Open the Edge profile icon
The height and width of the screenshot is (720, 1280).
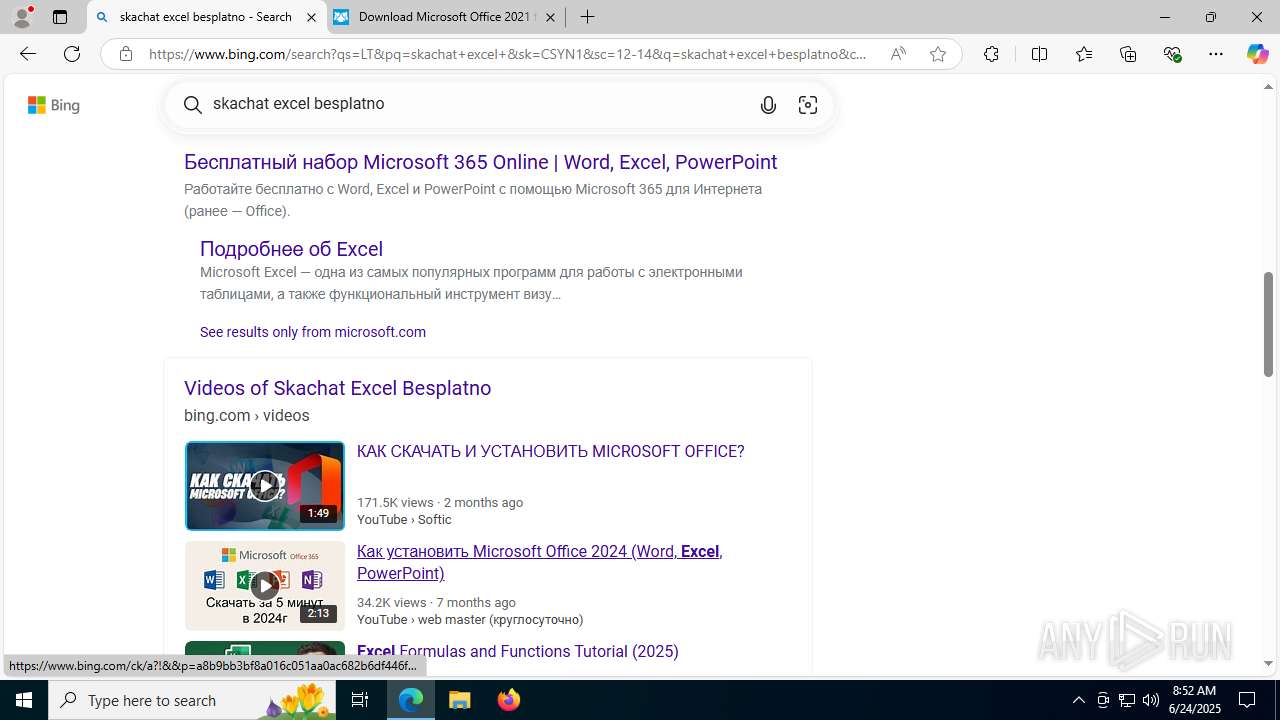click(x=21, y=17)
